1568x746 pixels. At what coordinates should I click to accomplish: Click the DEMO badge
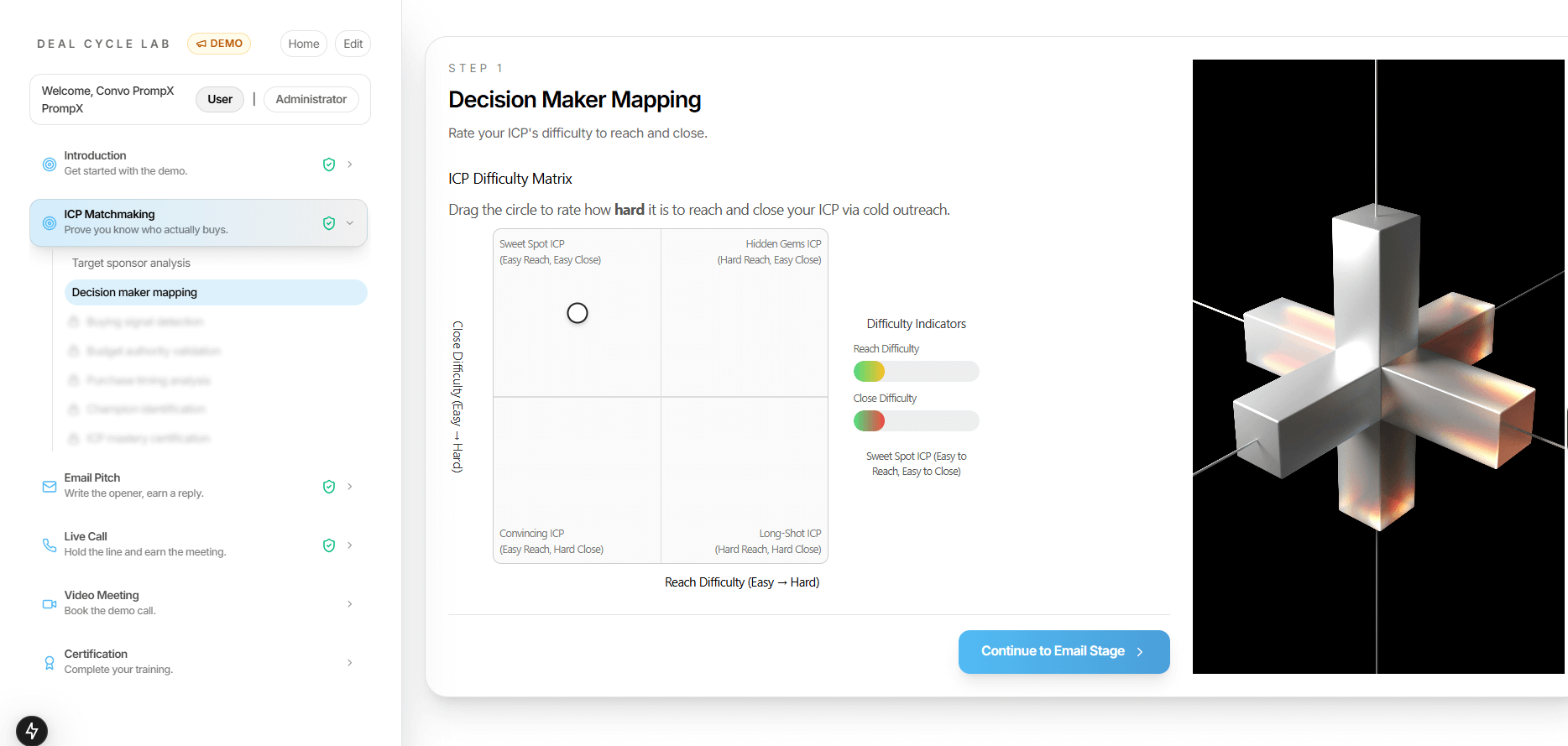pyautogui.click(x=219, y=44)
